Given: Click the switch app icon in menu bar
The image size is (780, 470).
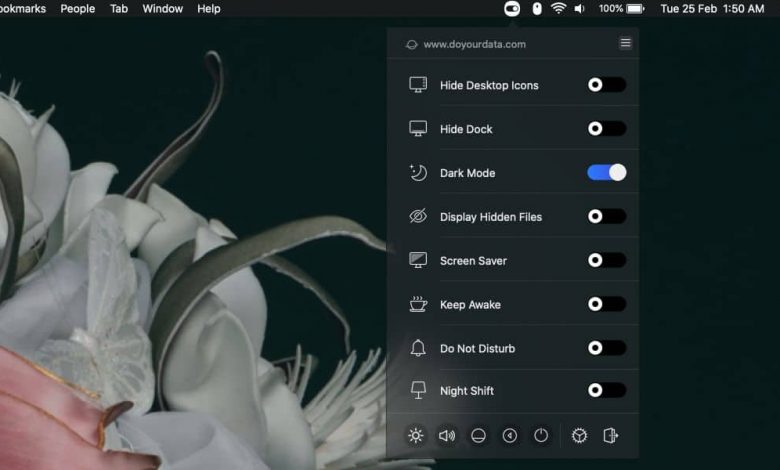Looking at the screenshot, I should coord(512,8).
